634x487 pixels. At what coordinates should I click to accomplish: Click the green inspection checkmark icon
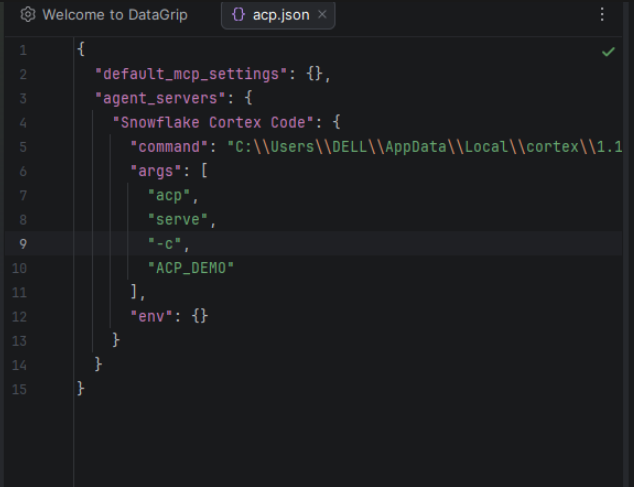click(x=608, y=51)
